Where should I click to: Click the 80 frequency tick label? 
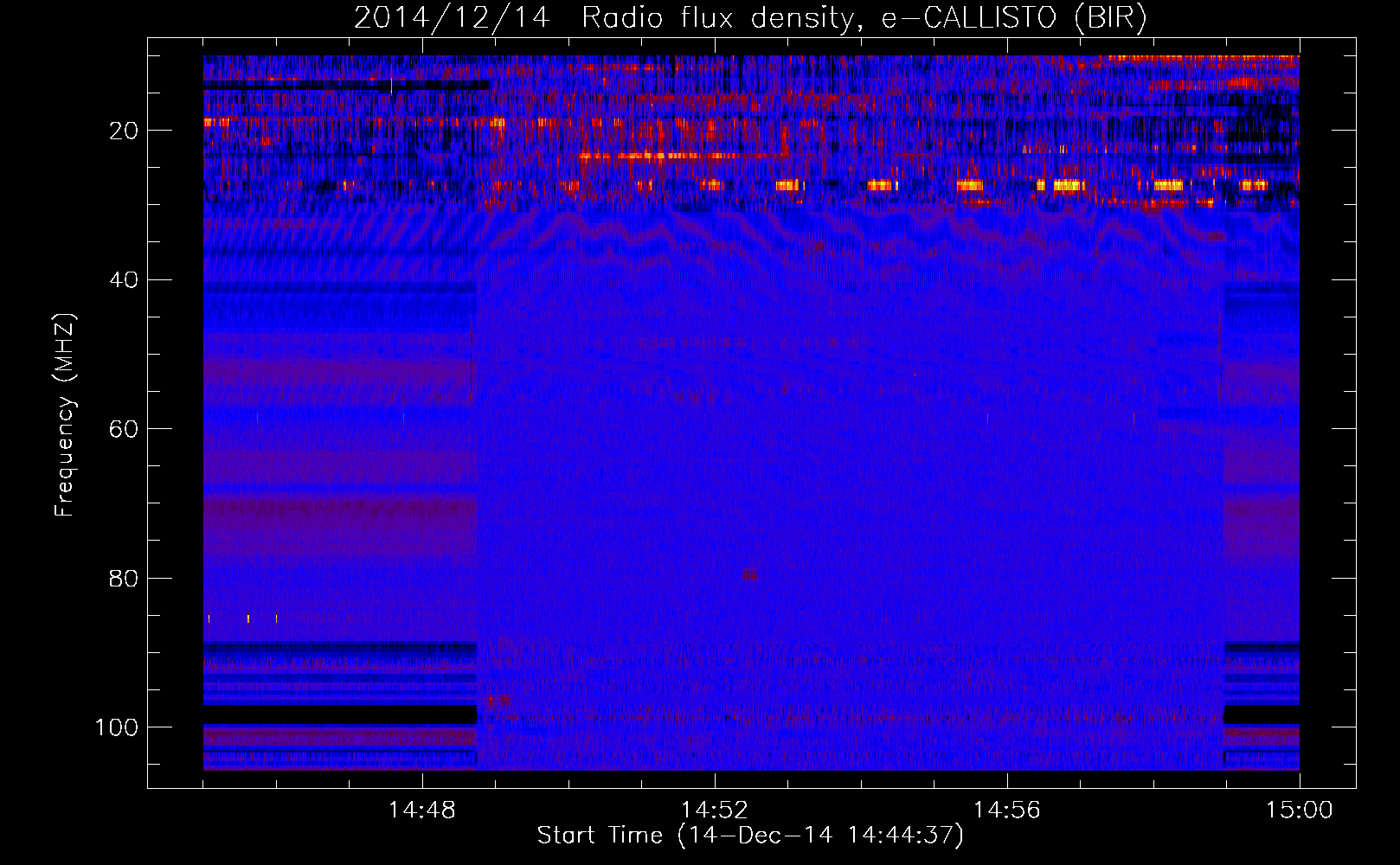pyautogui.click(x=125, y=579)
